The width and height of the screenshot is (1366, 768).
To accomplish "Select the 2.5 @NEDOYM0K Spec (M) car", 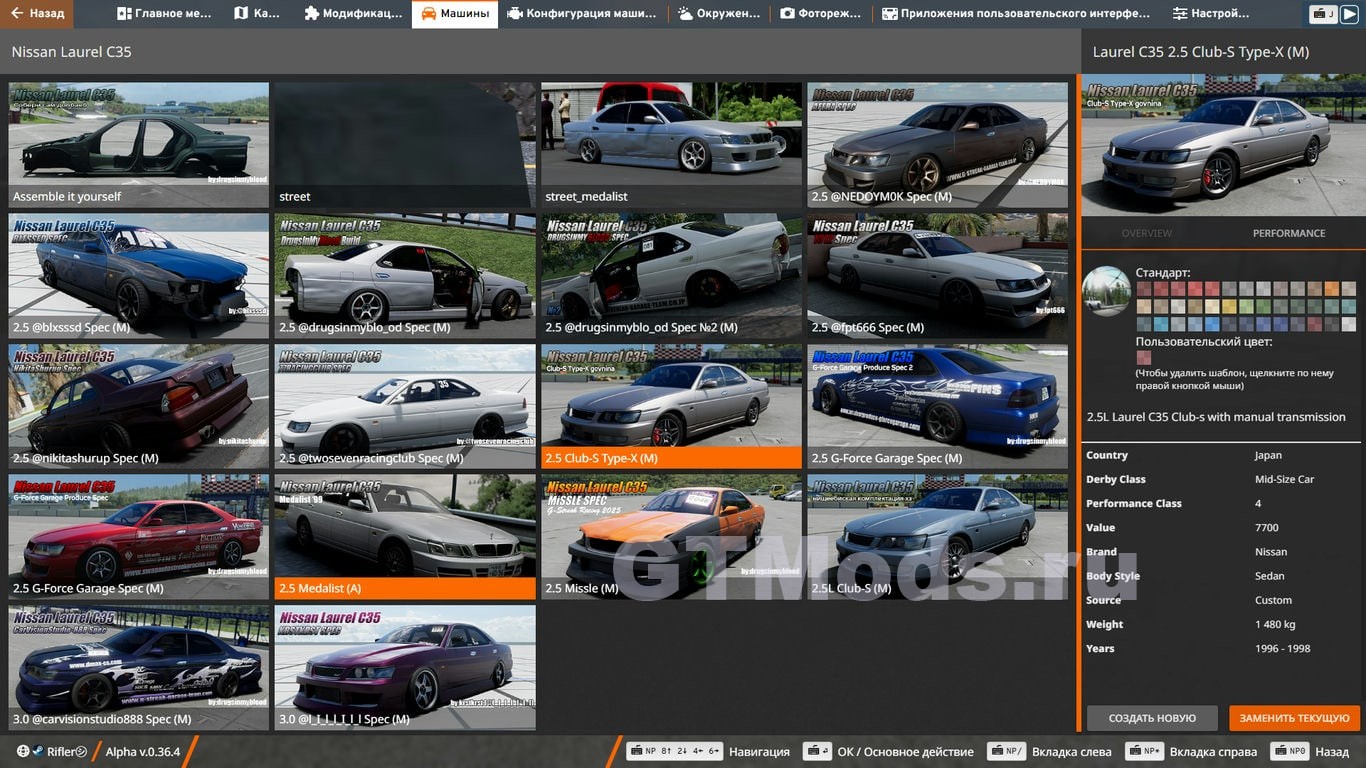I will pyautogui.click(x=937, y=145).
